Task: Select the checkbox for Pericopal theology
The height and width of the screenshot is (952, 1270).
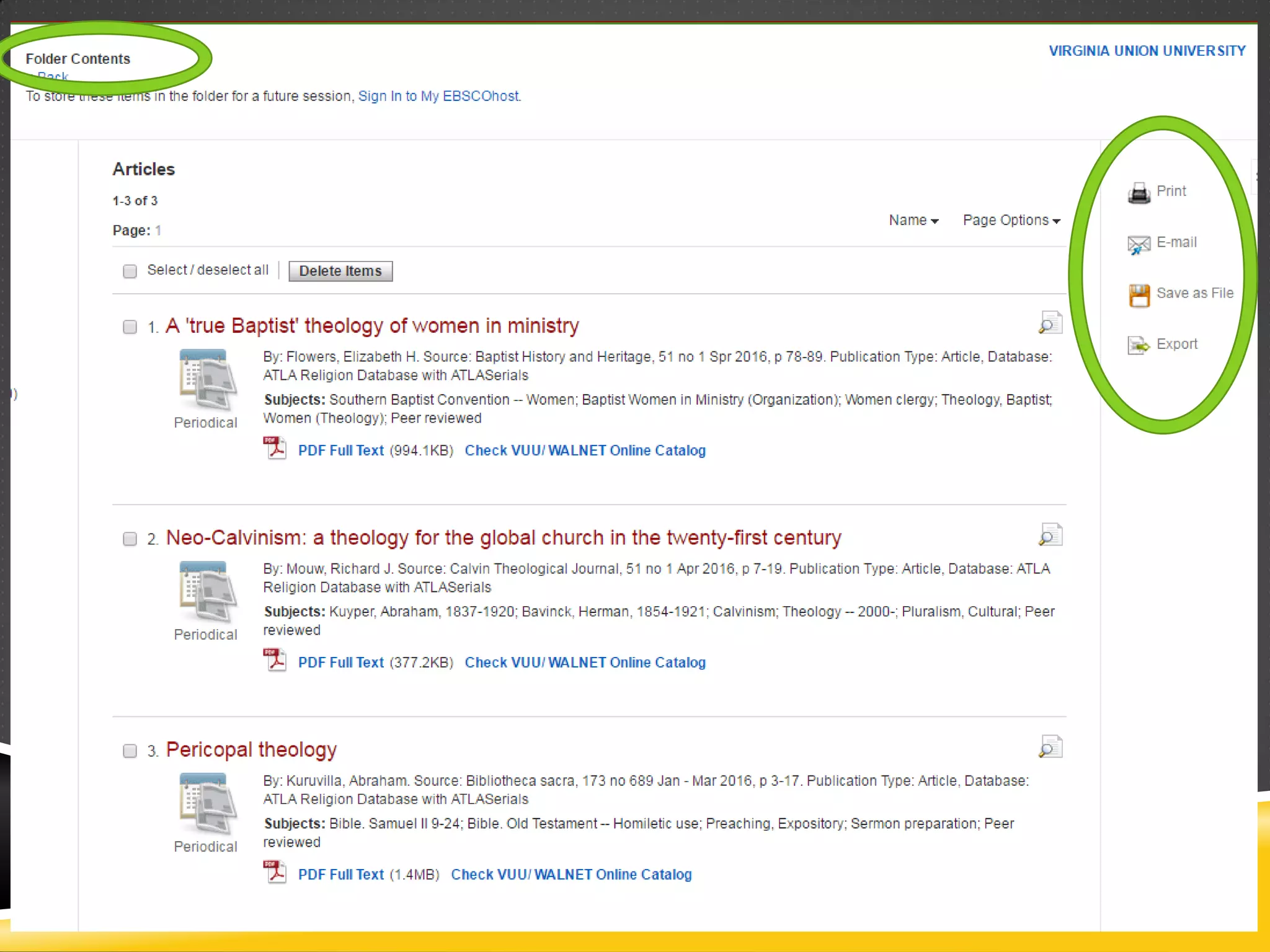Action: tap(130, 751)
